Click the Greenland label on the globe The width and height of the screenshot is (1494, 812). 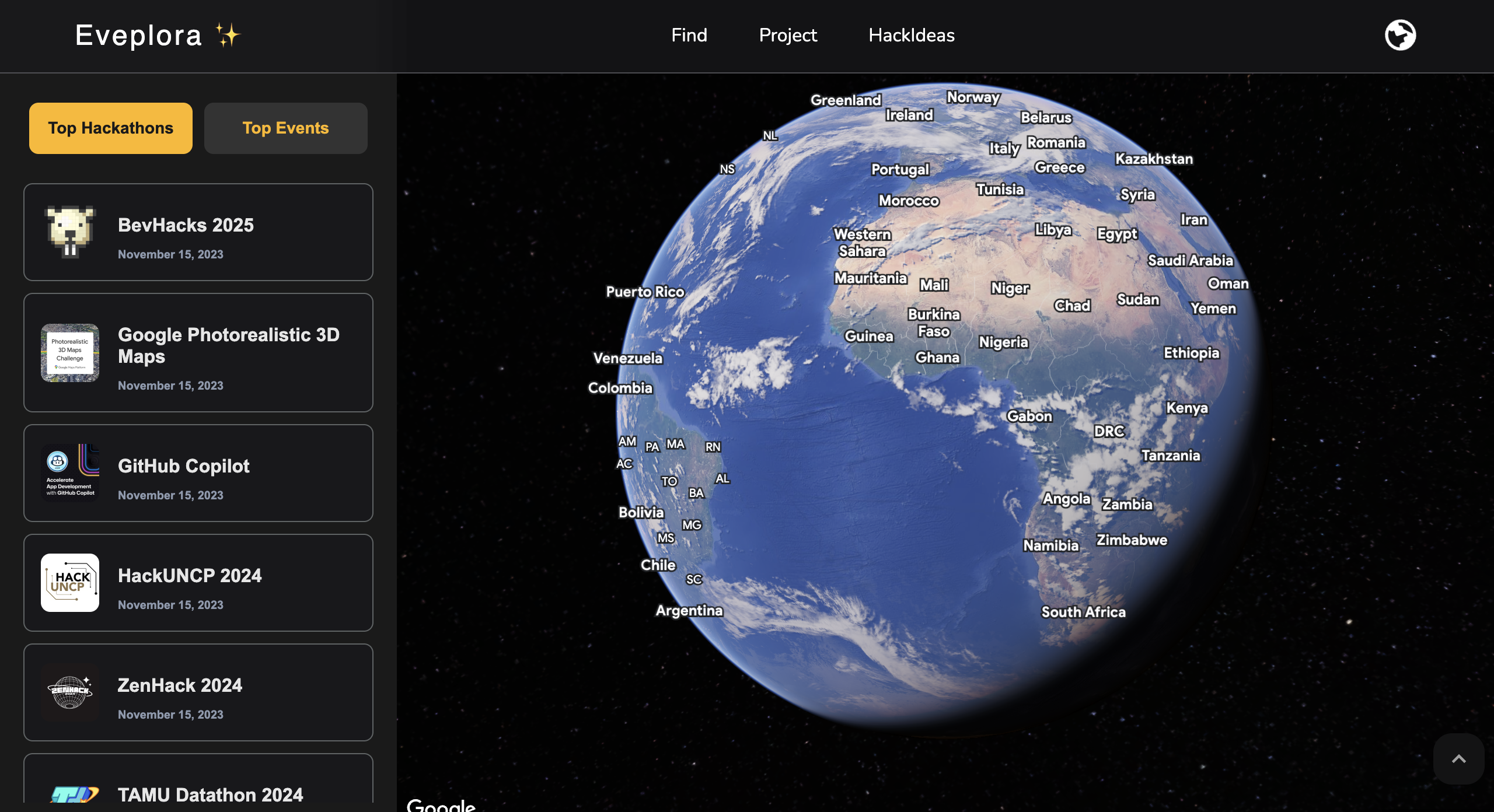[846, 100]
